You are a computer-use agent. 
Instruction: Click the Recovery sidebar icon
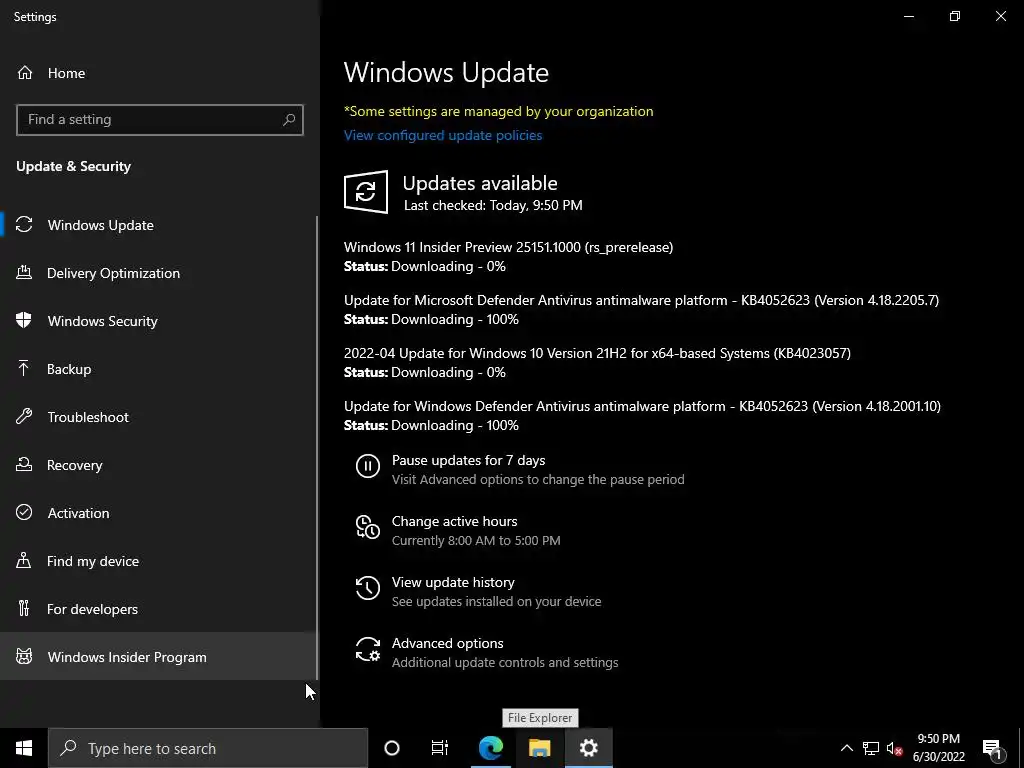(x=24, y=465)
